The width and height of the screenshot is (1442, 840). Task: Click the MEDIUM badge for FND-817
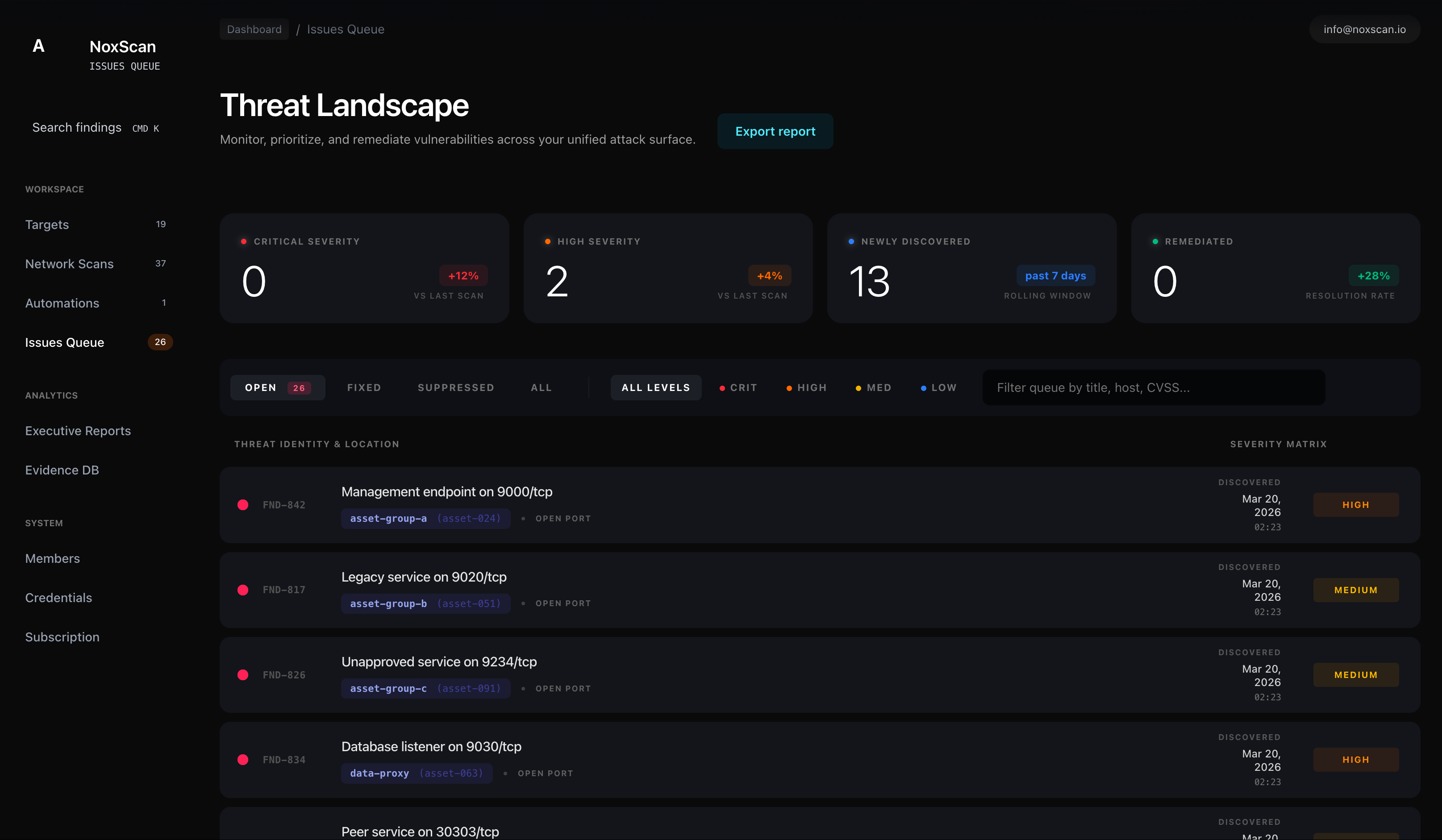1355,590
